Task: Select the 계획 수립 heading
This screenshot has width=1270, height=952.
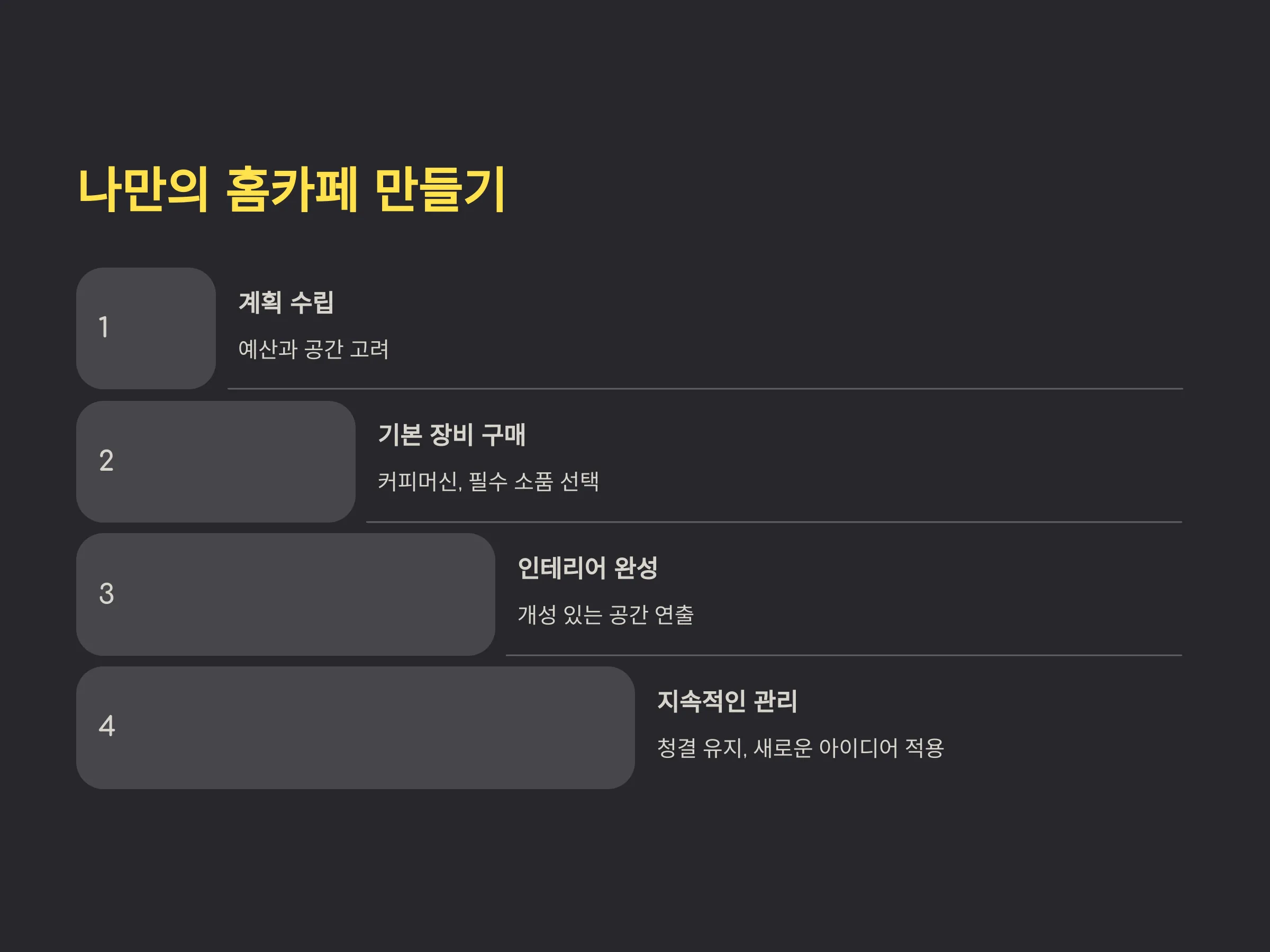Action: [x=286, y=303]
